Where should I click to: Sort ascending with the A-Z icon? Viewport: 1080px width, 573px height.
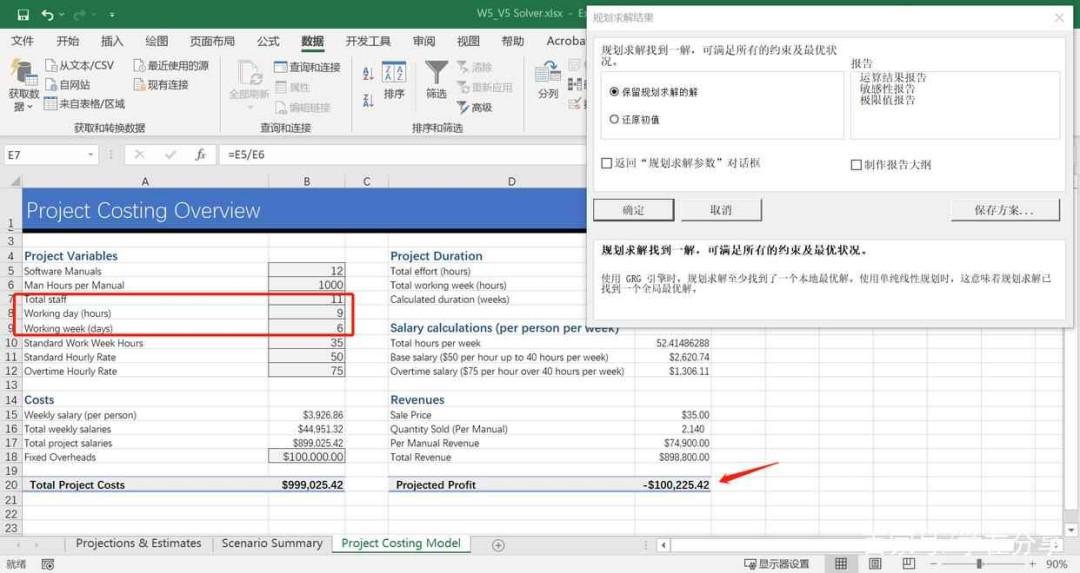(x=368, y=72)
